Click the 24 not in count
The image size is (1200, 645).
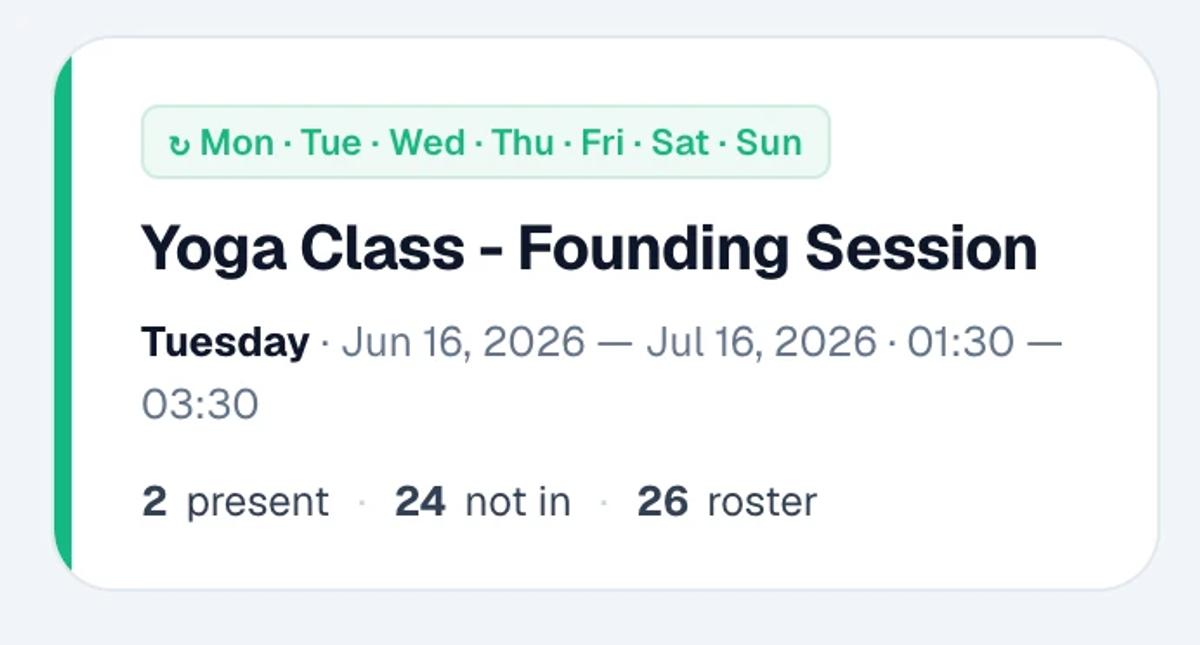483,501
